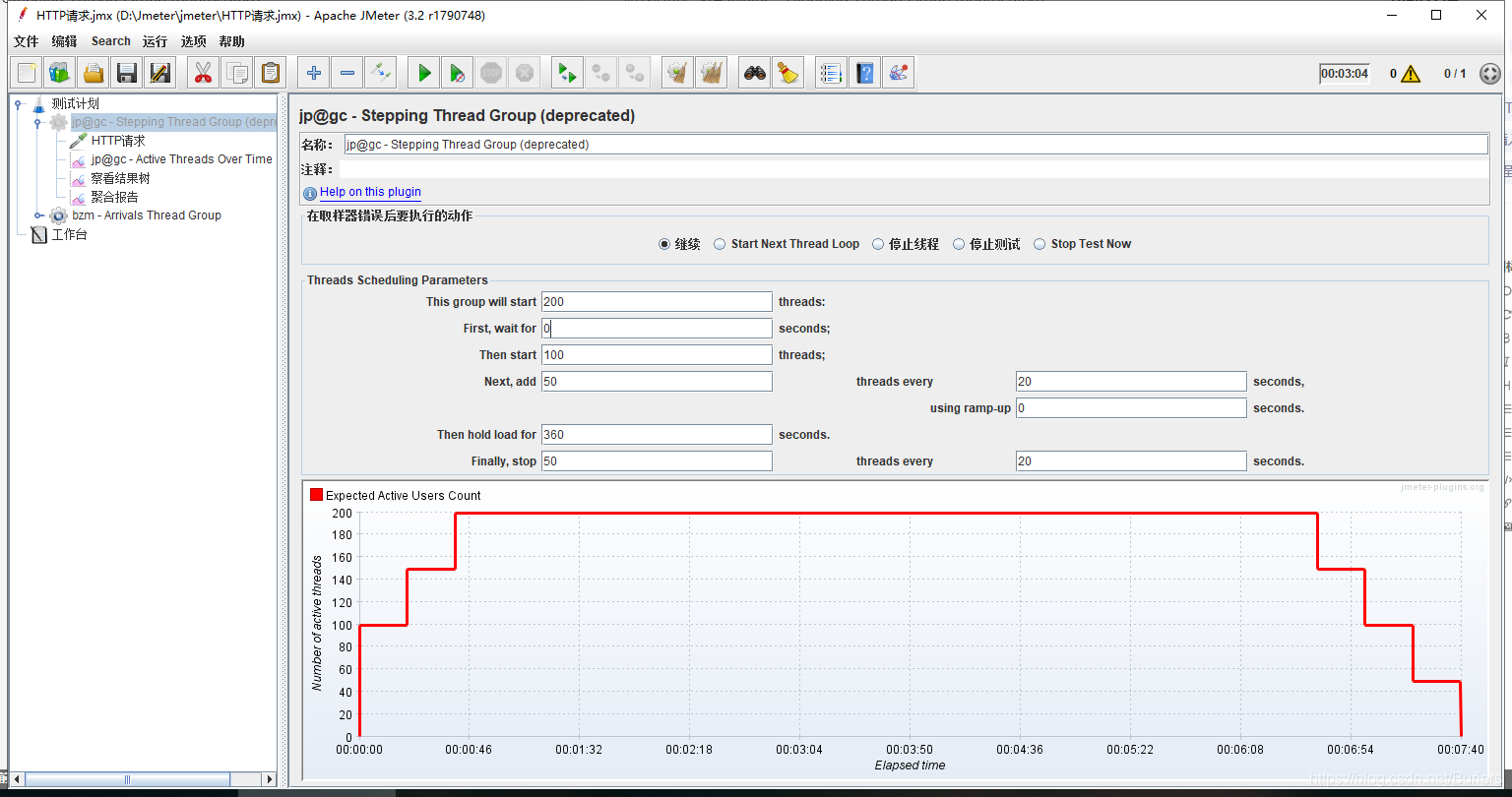Click the 注释 comment field

(915, 170)
